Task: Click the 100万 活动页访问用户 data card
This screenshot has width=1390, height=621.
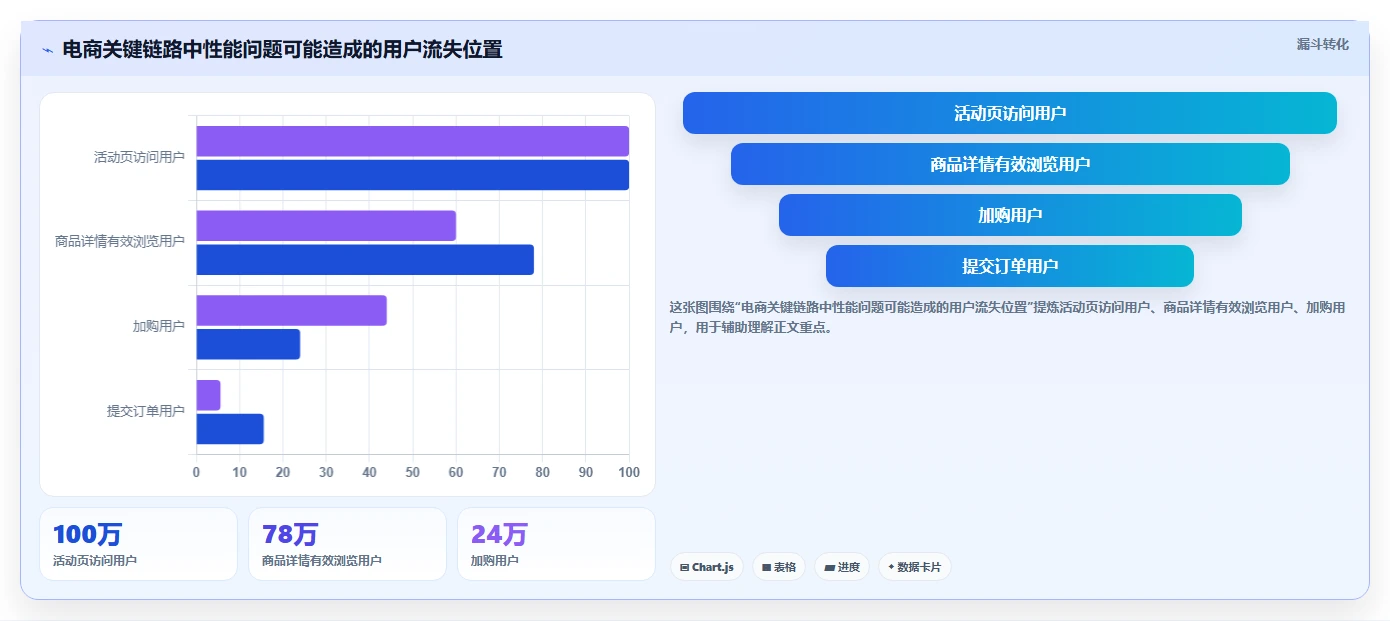Action: 138,544
